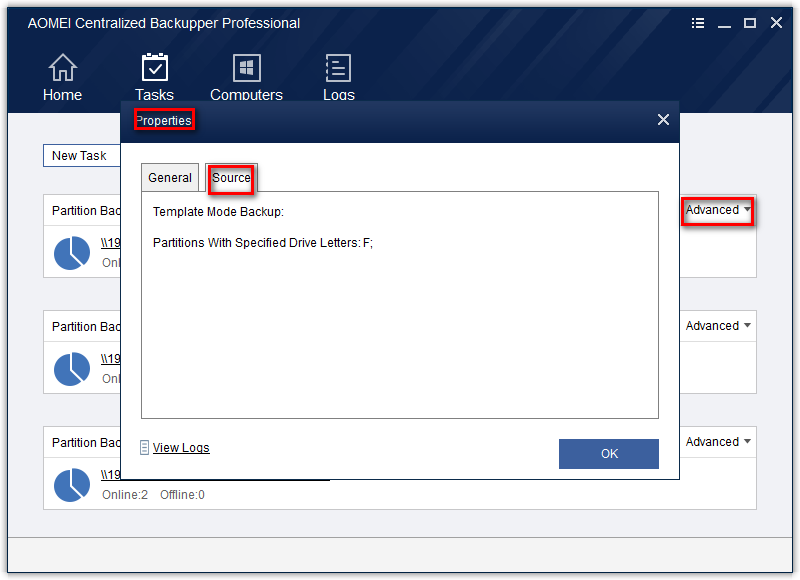Open the Tasks section
The image size is (800, 580).
[x=155, y=77]
